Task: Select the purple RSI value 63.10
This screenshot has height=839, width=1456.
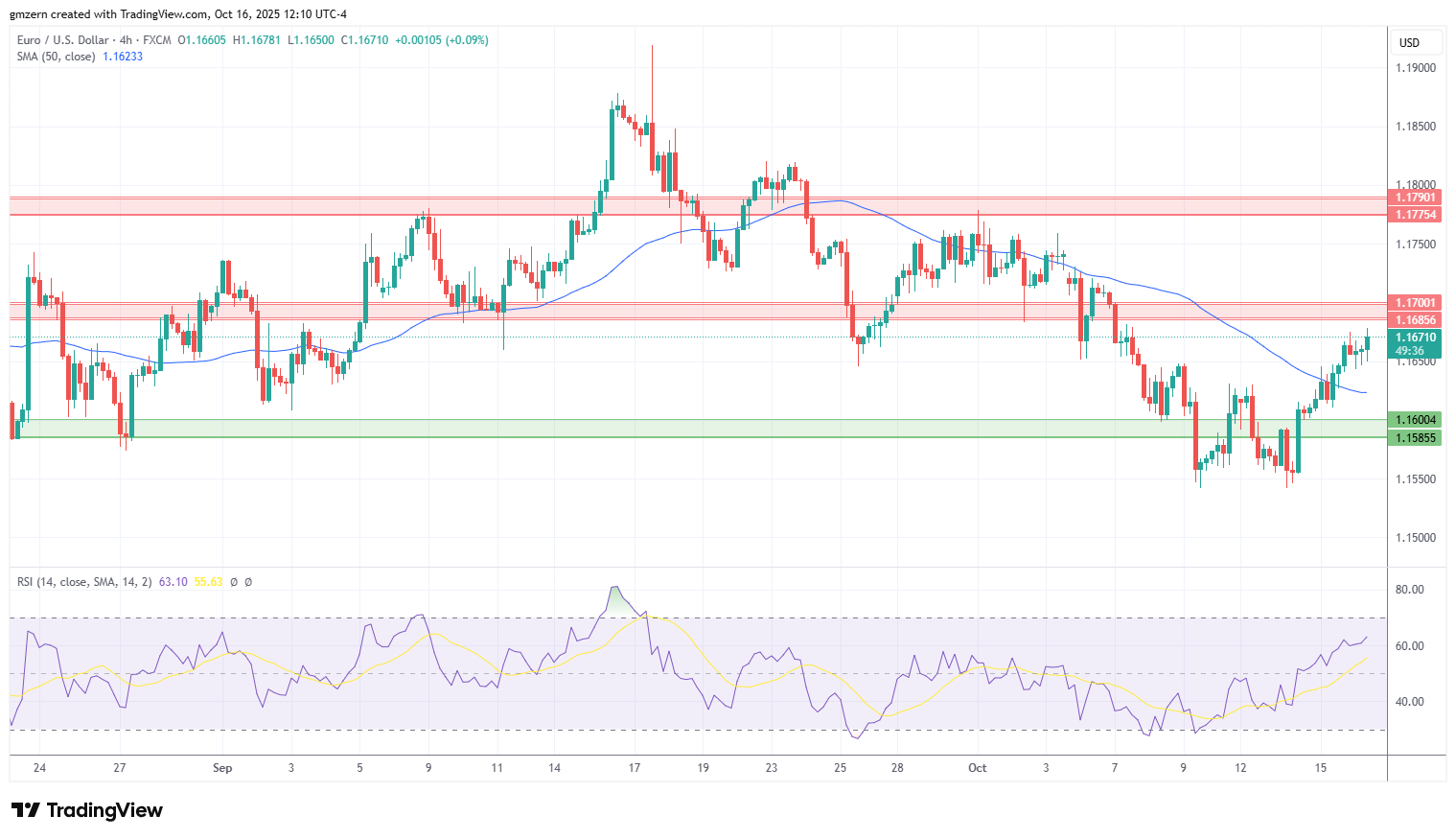Action: point(173,582)
